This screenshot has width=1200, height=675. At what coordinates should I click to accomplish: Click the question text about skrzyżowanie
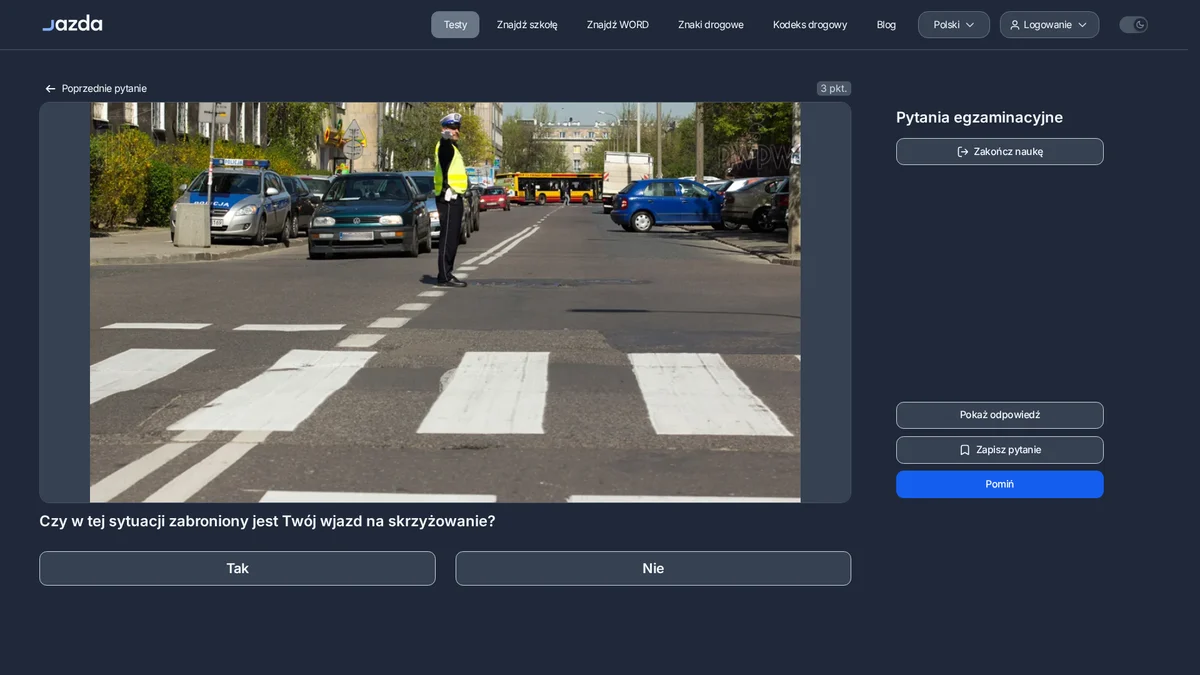click(x=267, y=521)
